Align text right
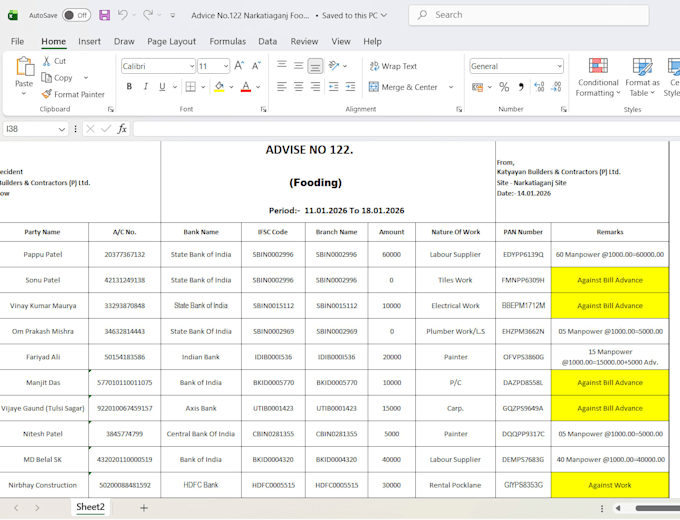680x520 pixels. 315,87
